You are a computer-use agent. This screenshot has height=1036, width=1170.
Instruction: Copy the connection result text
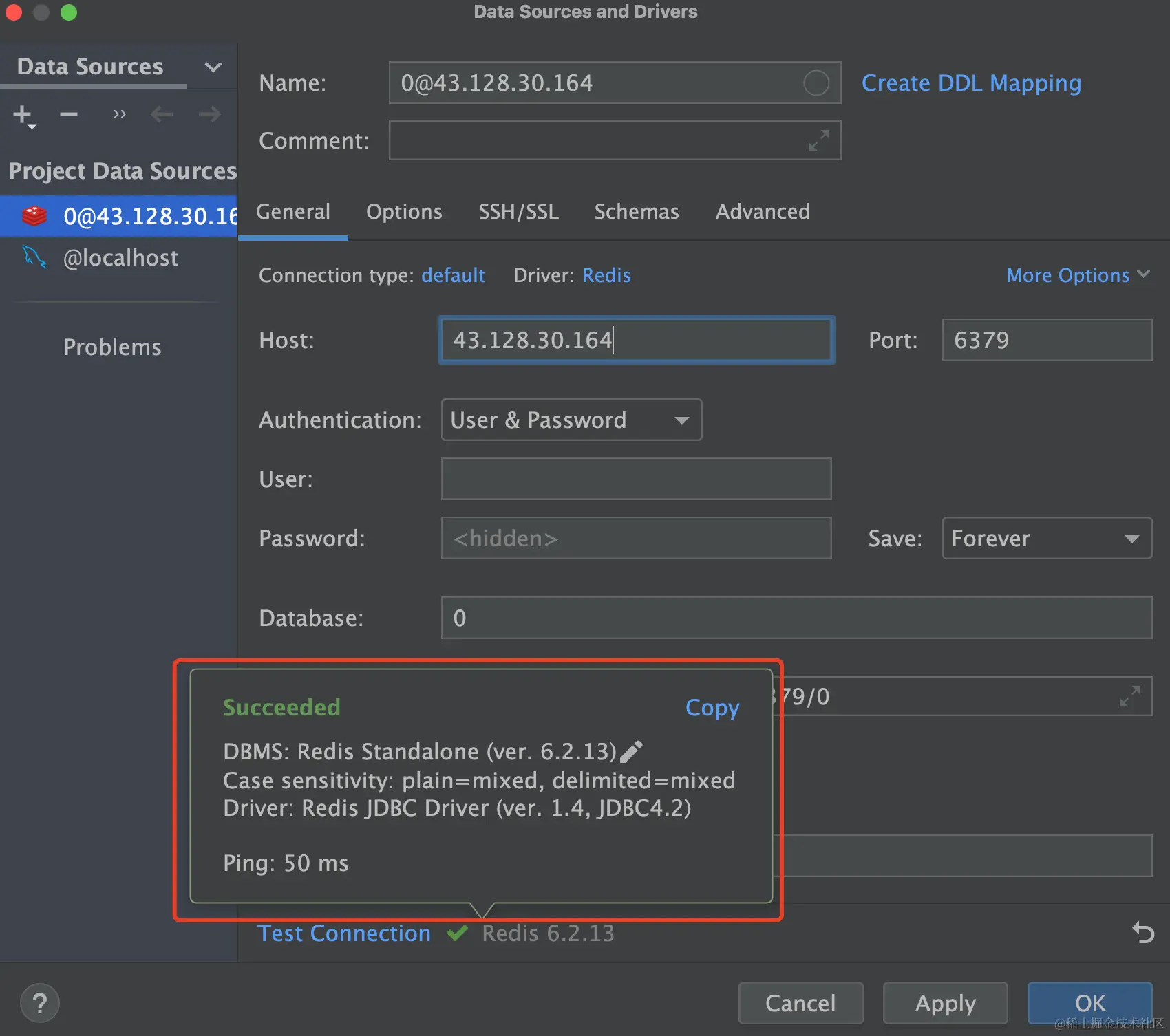(712, 708)
